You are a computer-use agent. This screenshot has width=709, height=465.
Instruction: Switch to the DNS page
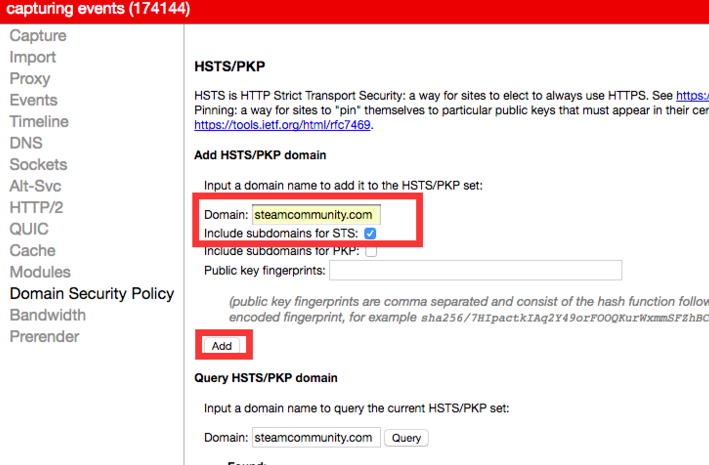pyautogui.click(x=26, y=143)
